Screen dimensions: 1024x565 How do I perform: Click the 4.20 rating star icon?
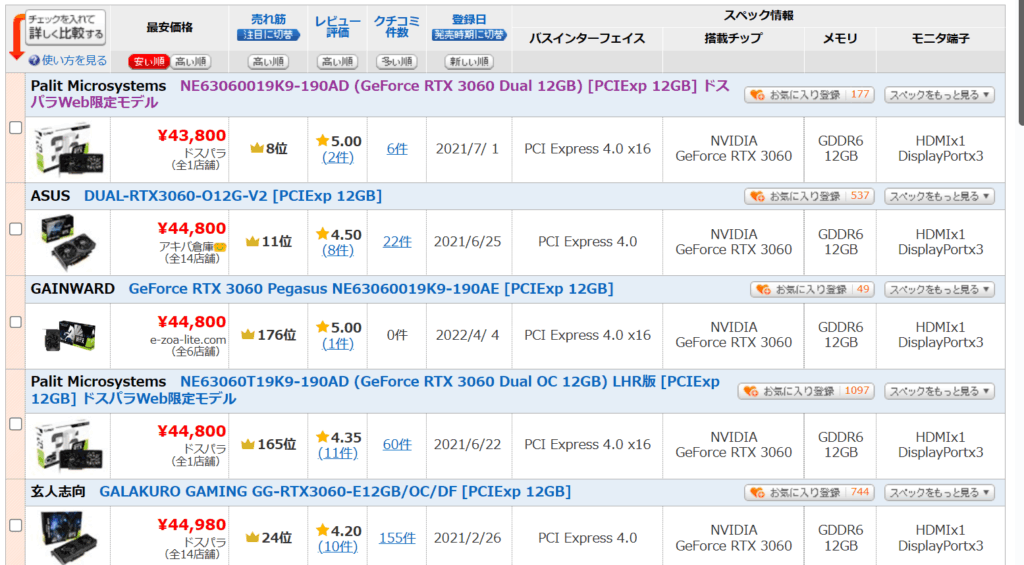click(322, 530)
